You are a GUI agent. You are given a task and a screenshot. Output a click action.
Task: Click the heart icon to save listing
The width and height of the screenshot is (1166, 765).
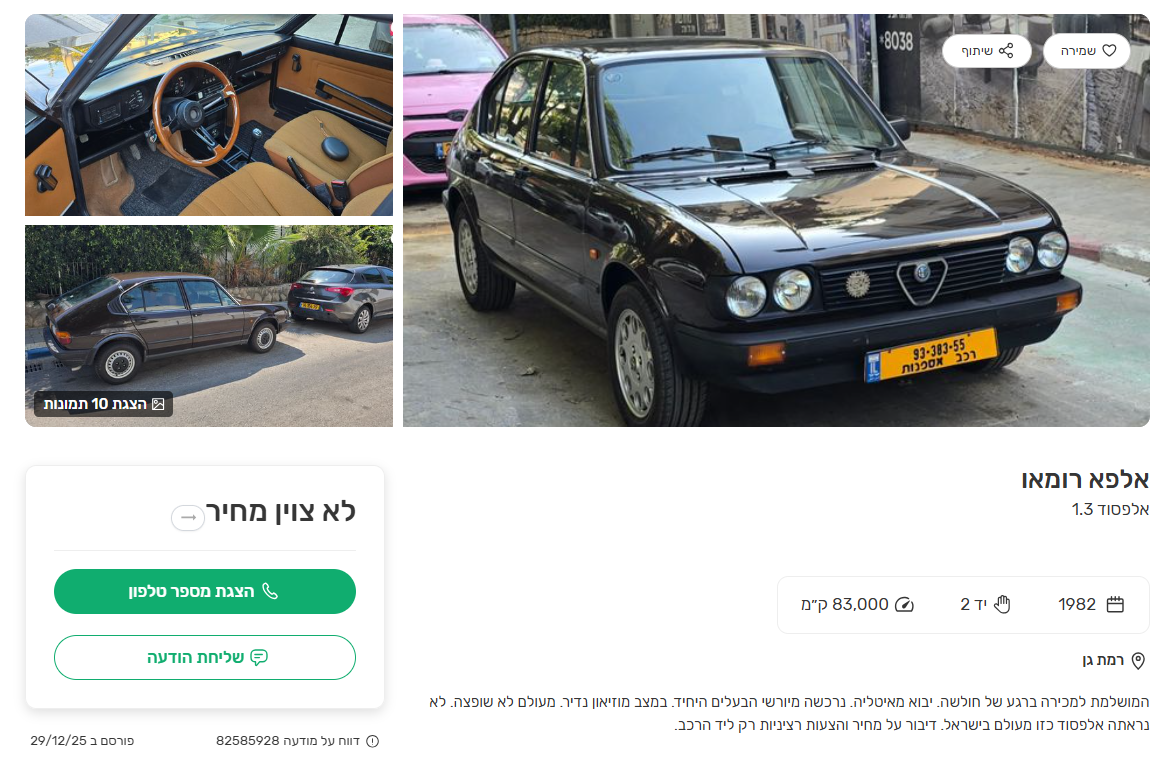tap(1109, 51)
